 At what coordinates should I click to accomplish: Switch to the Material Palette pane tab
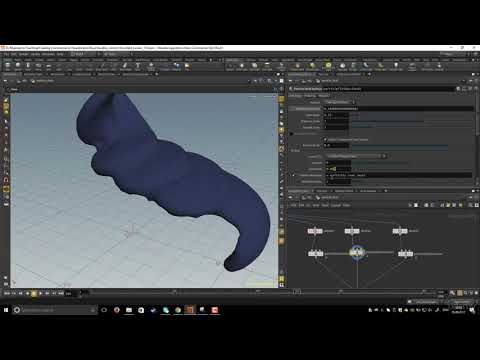point(344,191)
